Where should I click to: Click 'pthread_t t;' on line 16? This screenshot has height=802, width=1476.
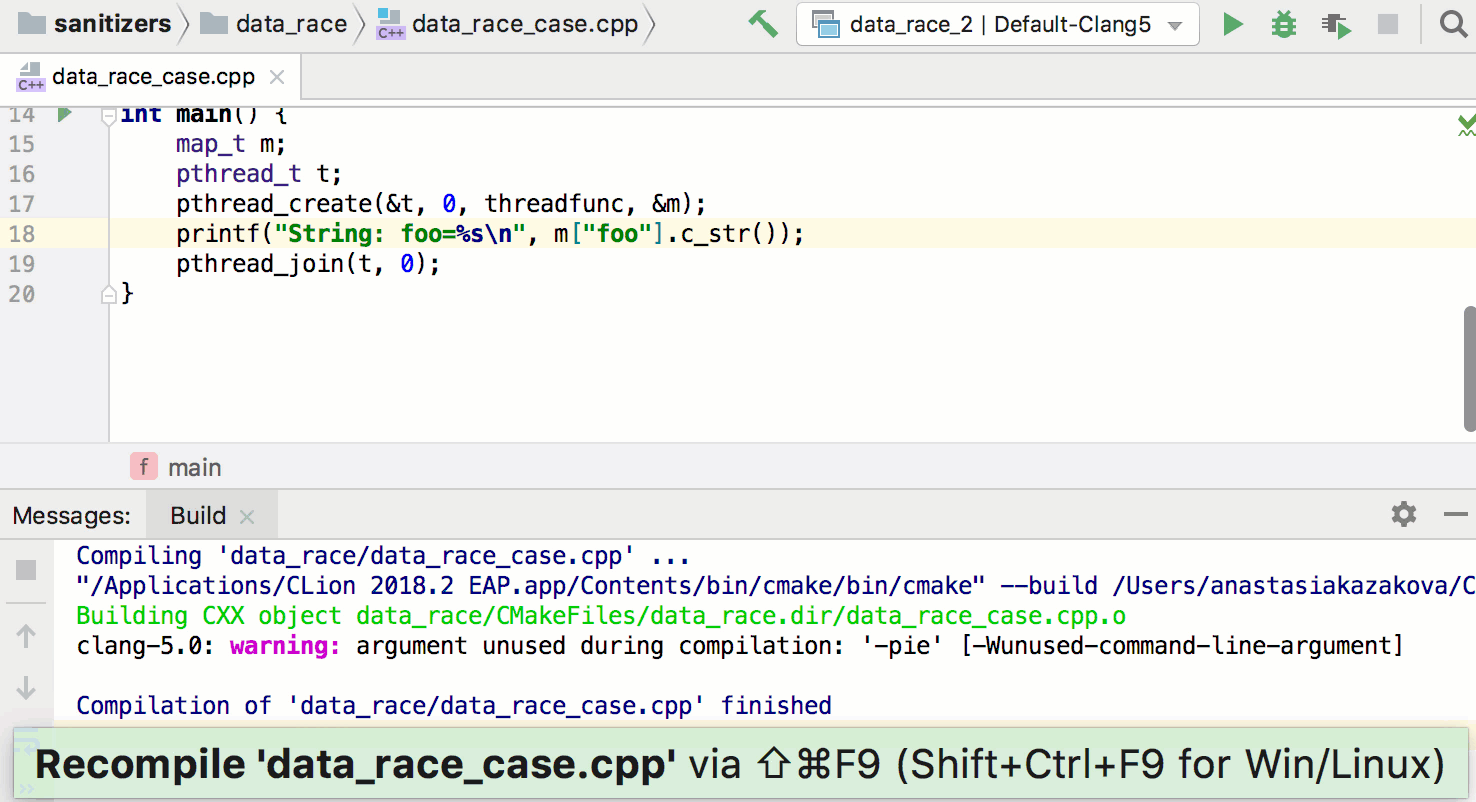coord(259,174)
